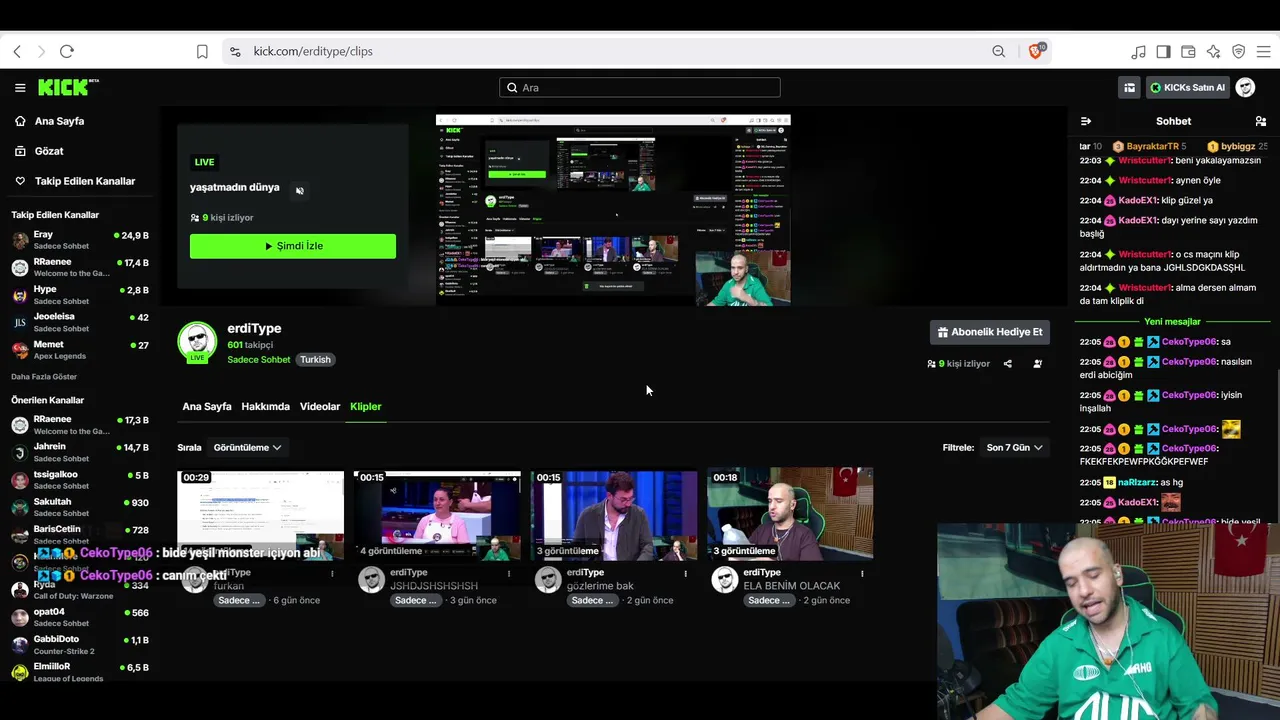This screenshot has width=1280, height=720.
Task: Open the live stream preview video
Action: click(613, 210)
